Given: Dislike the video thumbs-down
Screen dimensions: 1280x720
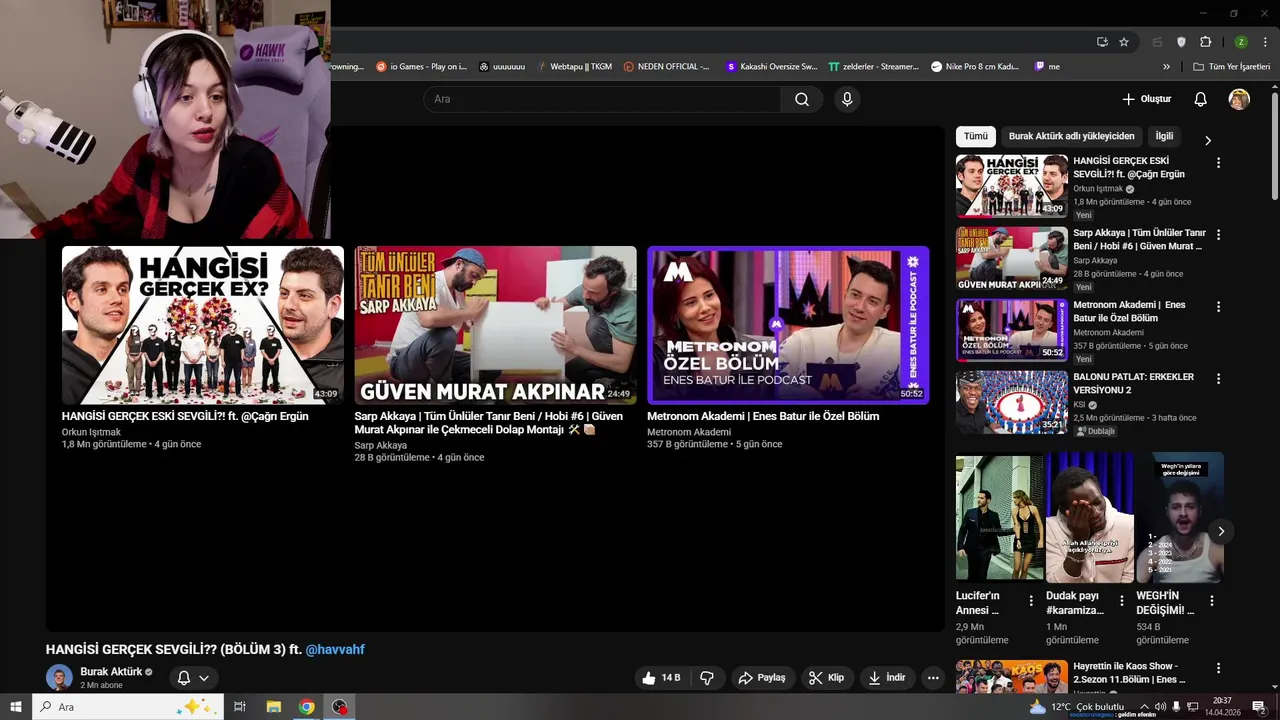Looking at the screenshot, I should 707,678.
